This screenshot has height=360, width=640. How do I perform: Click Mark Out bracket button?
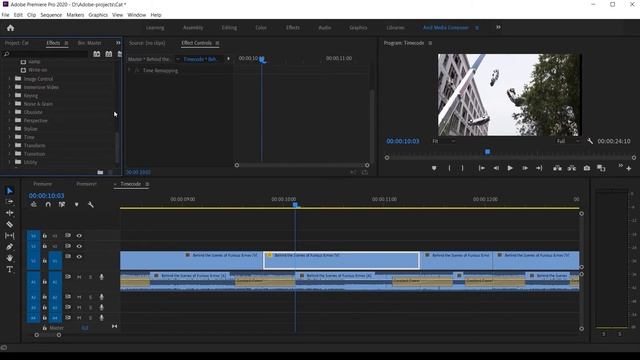click(462, 168)
